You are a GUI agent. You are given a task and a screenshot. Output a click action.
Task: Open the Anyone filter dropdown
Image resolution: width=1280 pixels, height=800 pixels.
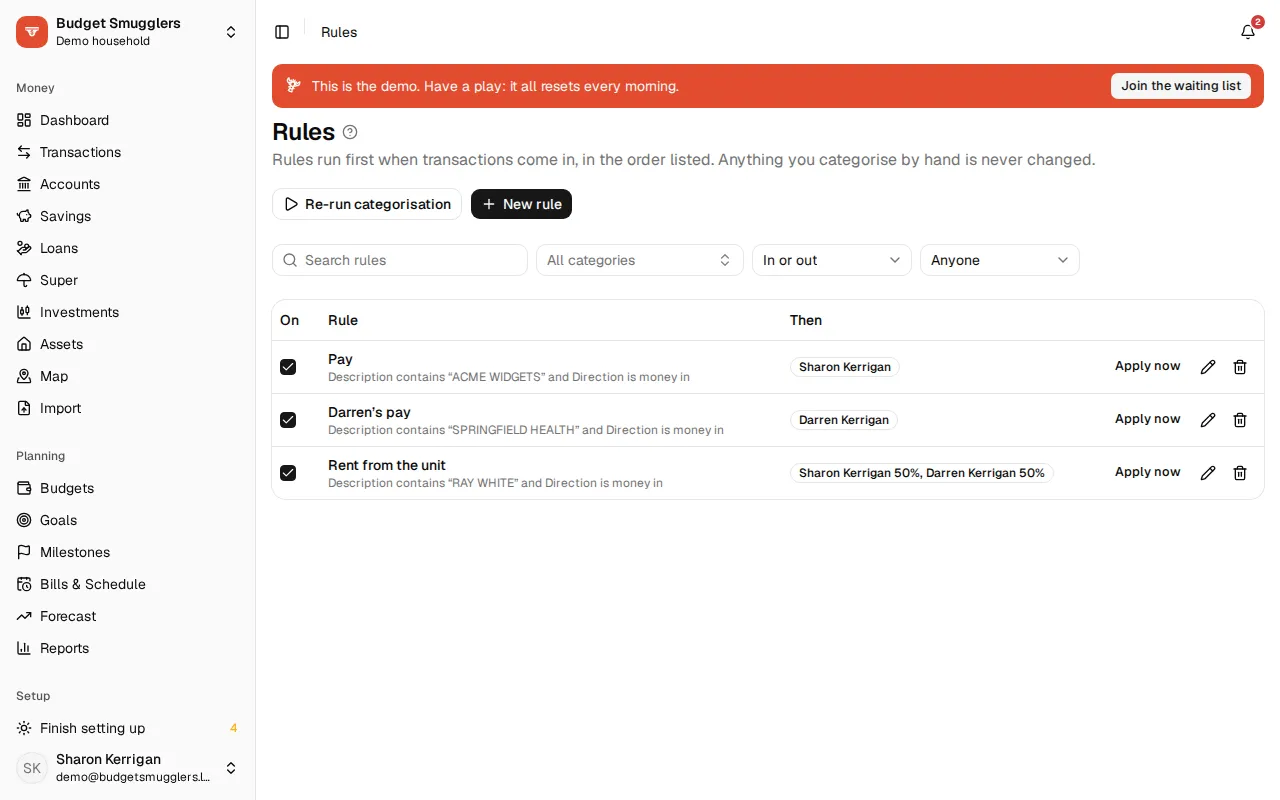pos(1000,260)
